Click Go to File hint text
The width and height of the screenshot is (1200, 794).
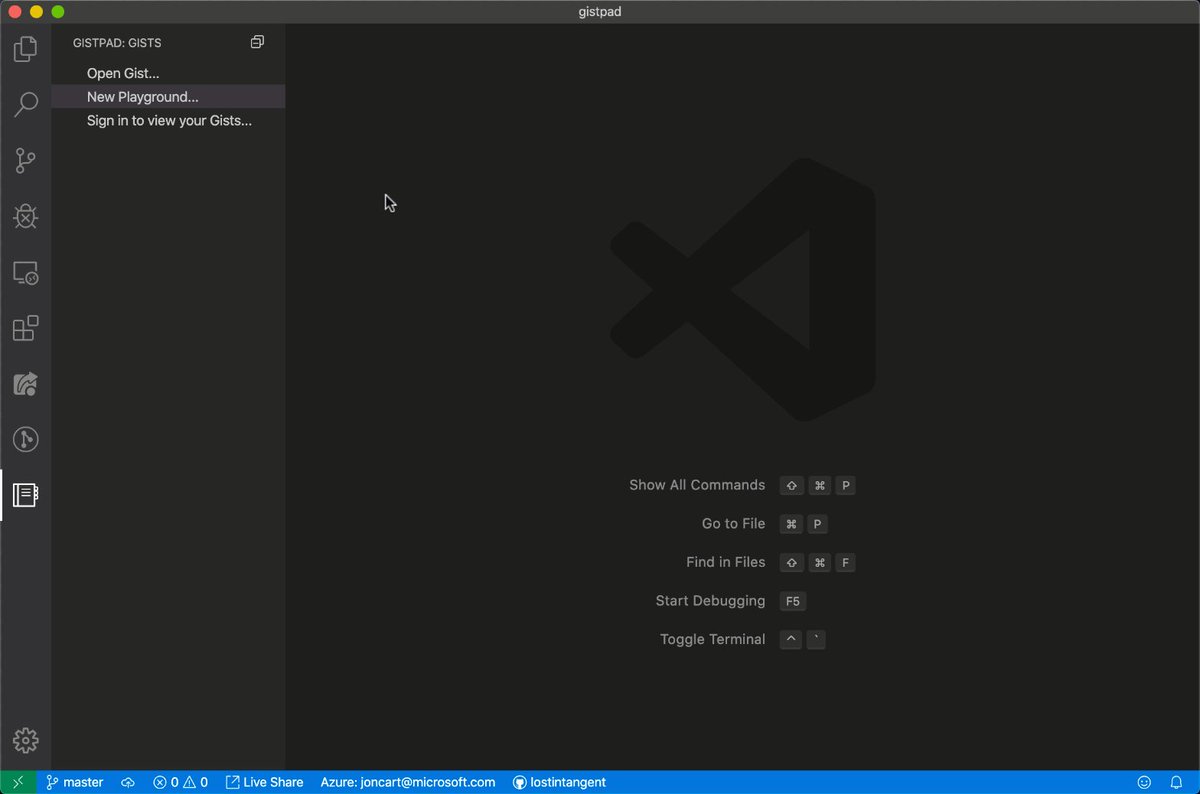(x=733, y=524)
